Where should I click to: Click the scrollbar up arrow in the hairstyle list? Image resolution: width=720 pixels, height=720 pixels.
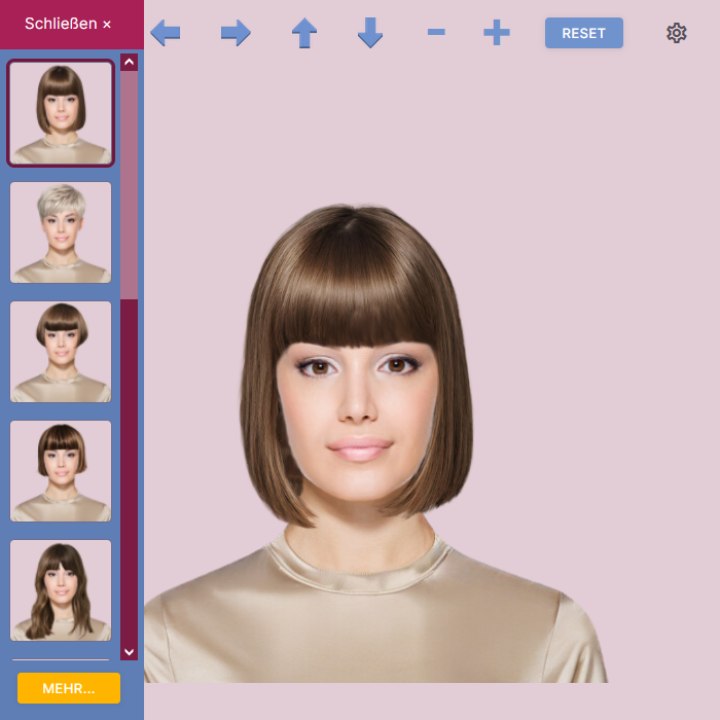129,62
